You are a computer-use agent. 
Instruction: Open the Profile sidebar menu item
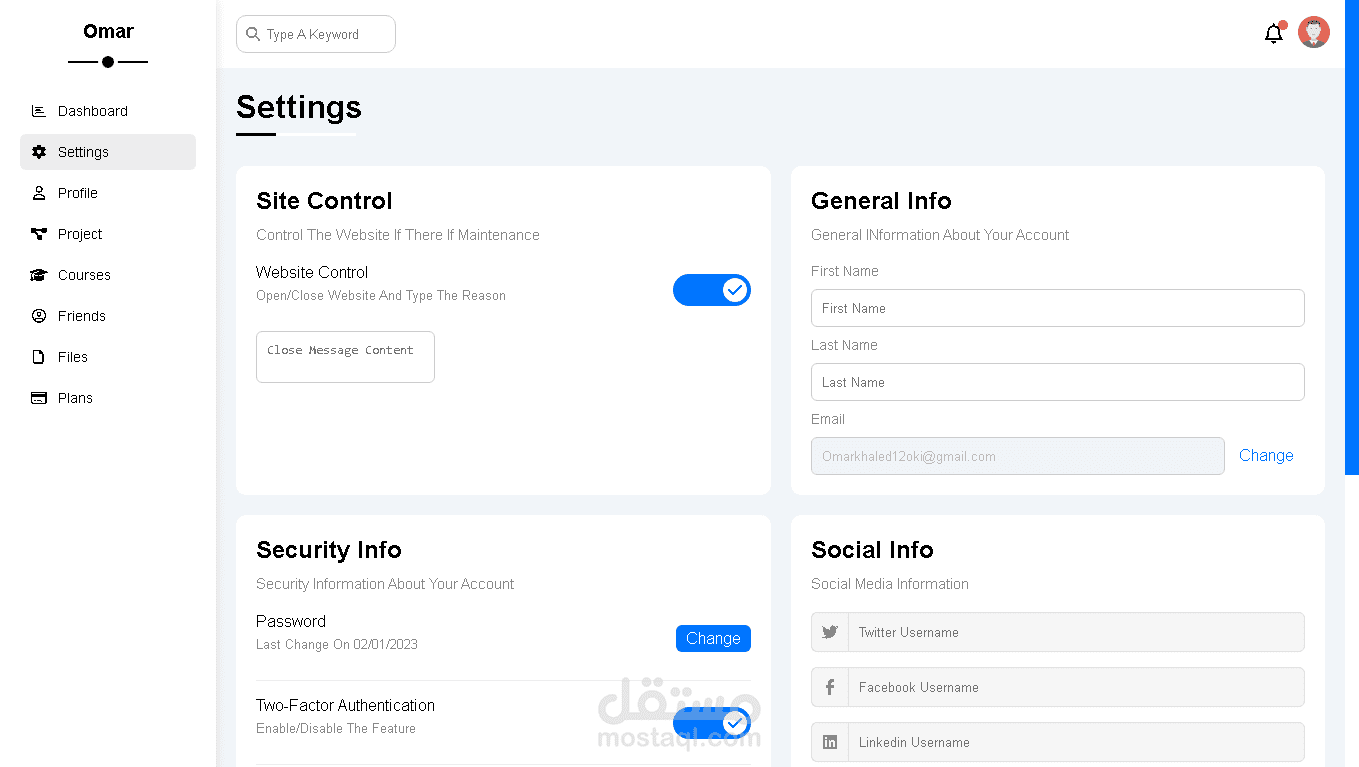tap(77, 193)
